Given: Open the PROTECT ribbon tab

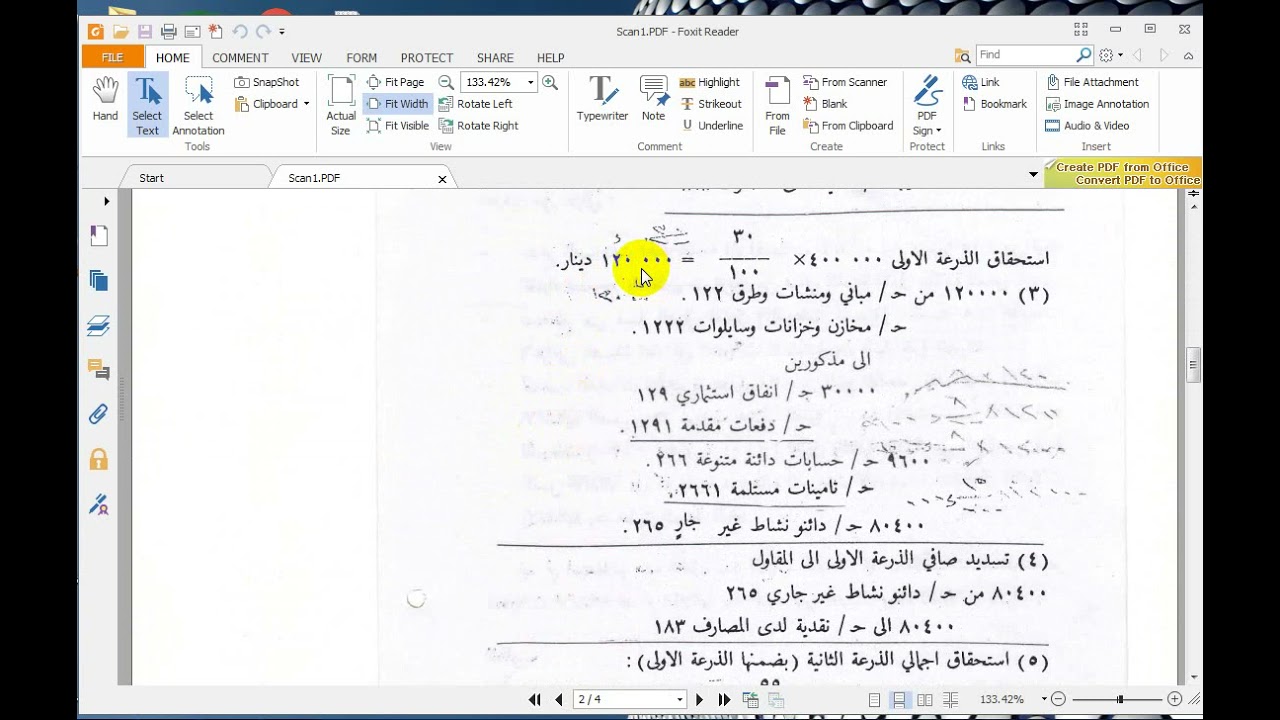Looking at the screenshot, I should 427,58.
